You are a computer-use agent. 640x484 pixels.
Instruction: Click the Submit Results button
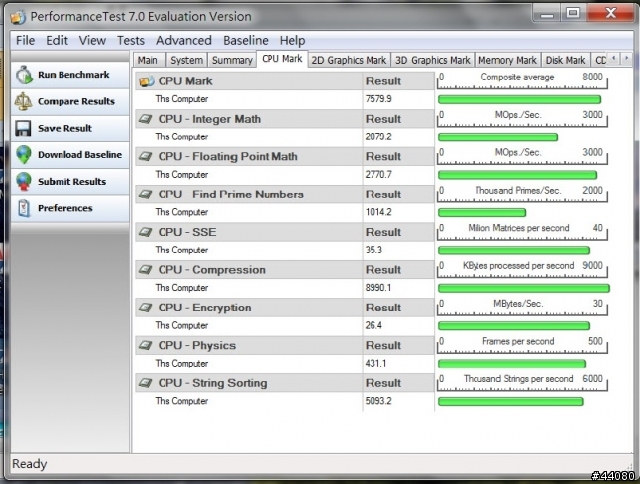pos(70,182)
